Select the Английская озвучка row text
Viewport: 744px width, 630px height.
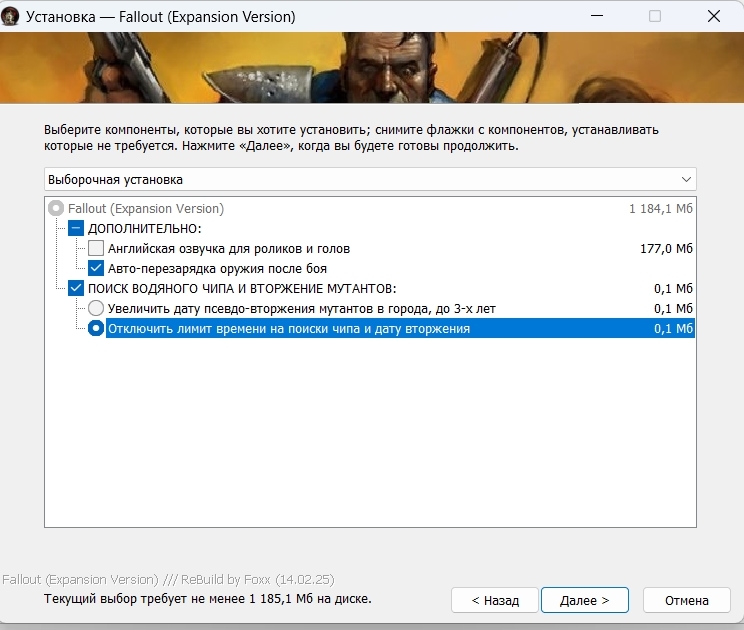(x=229, y=249)
